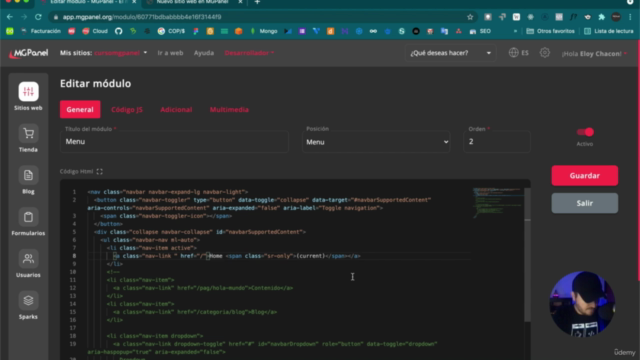Image resolution: width=640 pixels, height=360 pixels.
Task: Click the Código Html label
Action: pos(76,171)
